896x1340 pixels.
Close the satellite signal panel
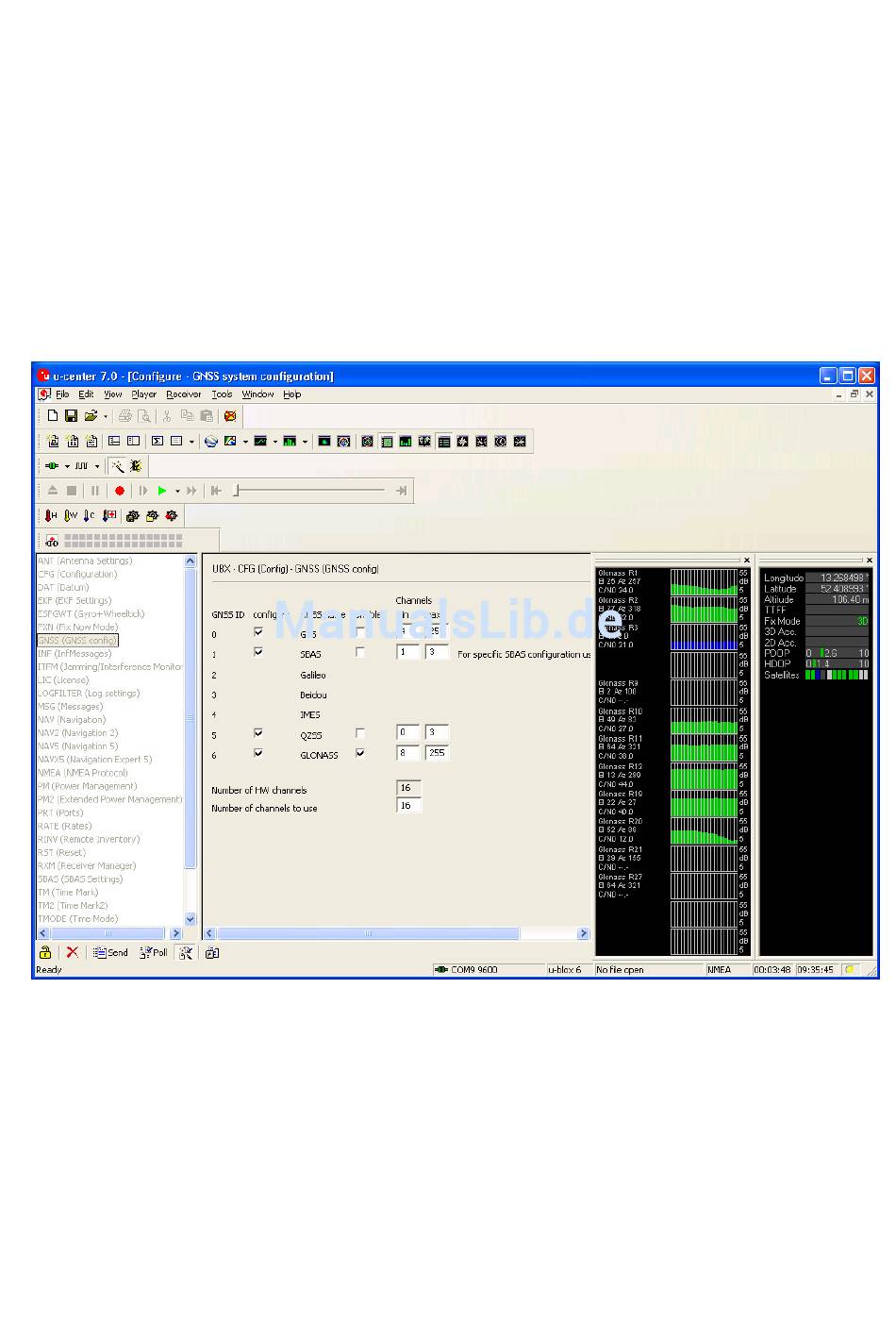pos(747,561)
